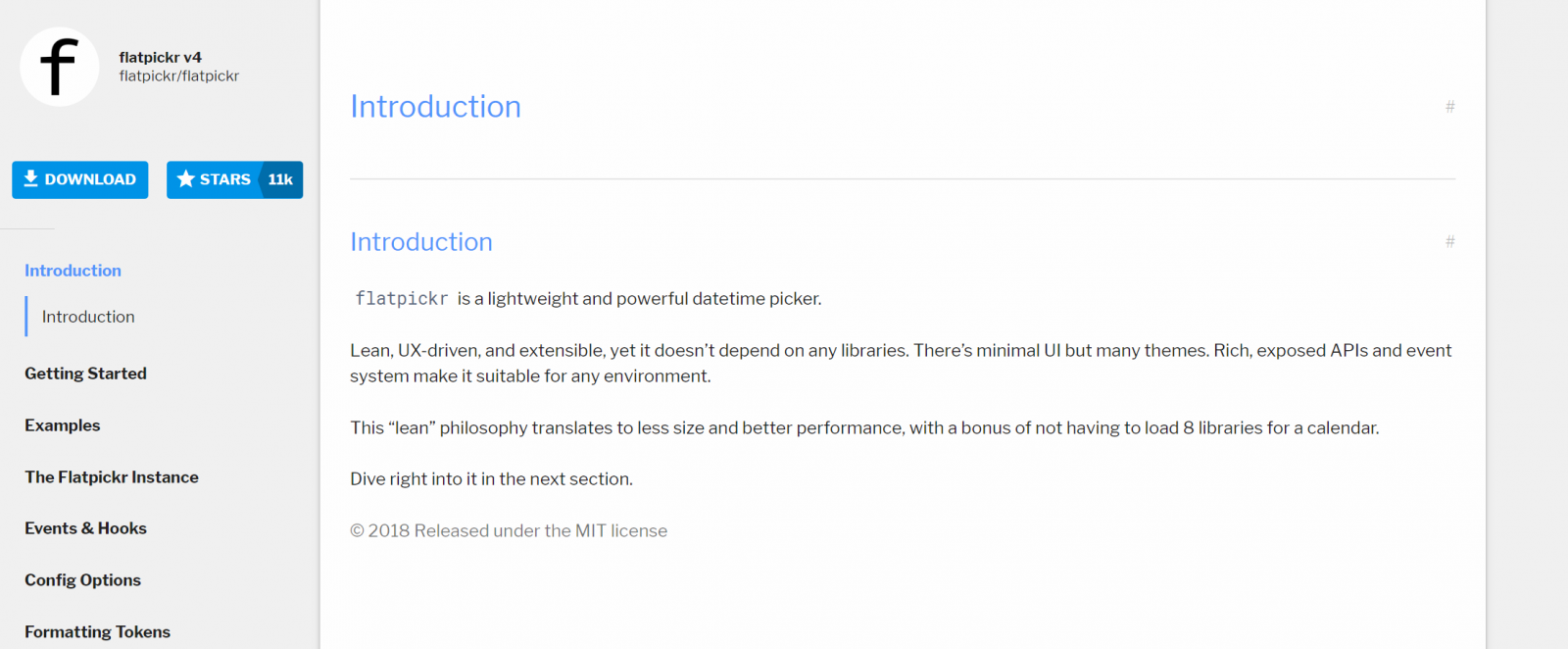The width and height of the screenshot is (1568, 649).
Task: Show the Config Options page
Action: pyautogui.click(x=82, y=580)
